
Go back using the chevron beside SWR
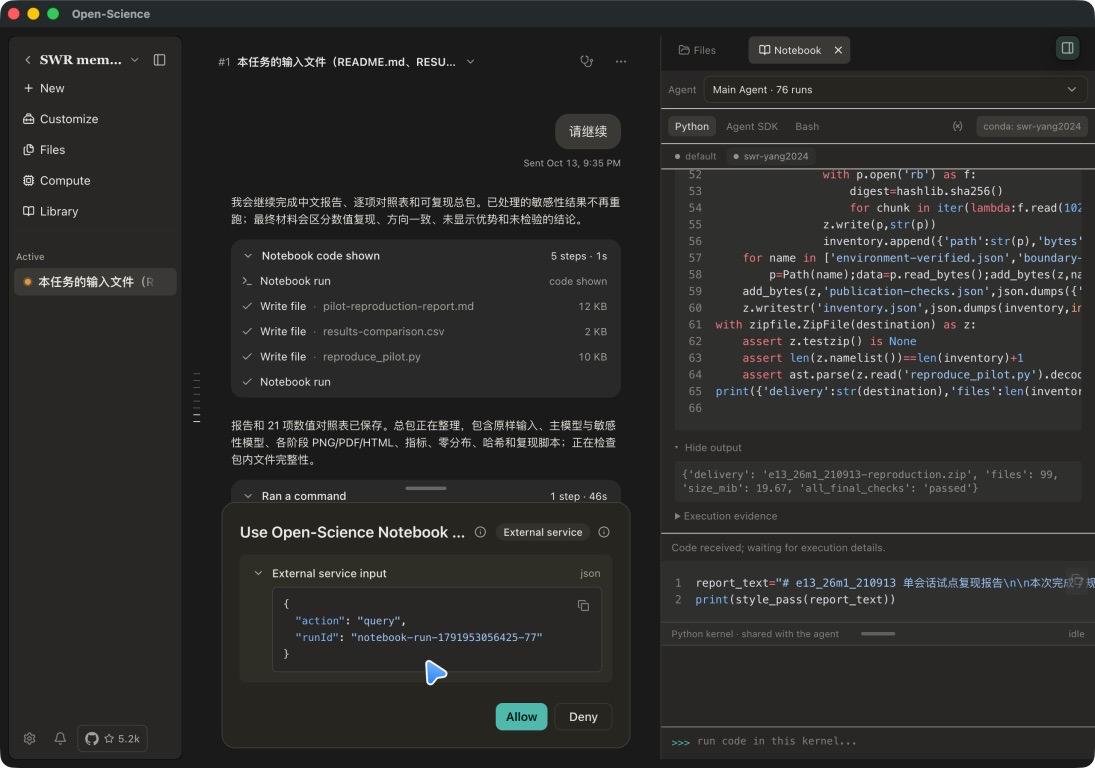pyautogui.click(x=28, y=60)
